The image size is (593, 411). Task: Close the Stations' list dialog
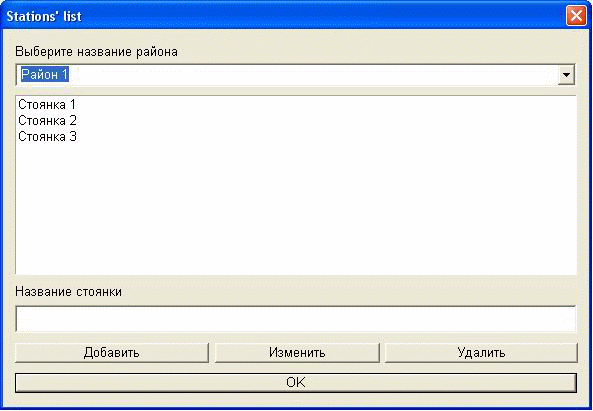pos(576,16)
